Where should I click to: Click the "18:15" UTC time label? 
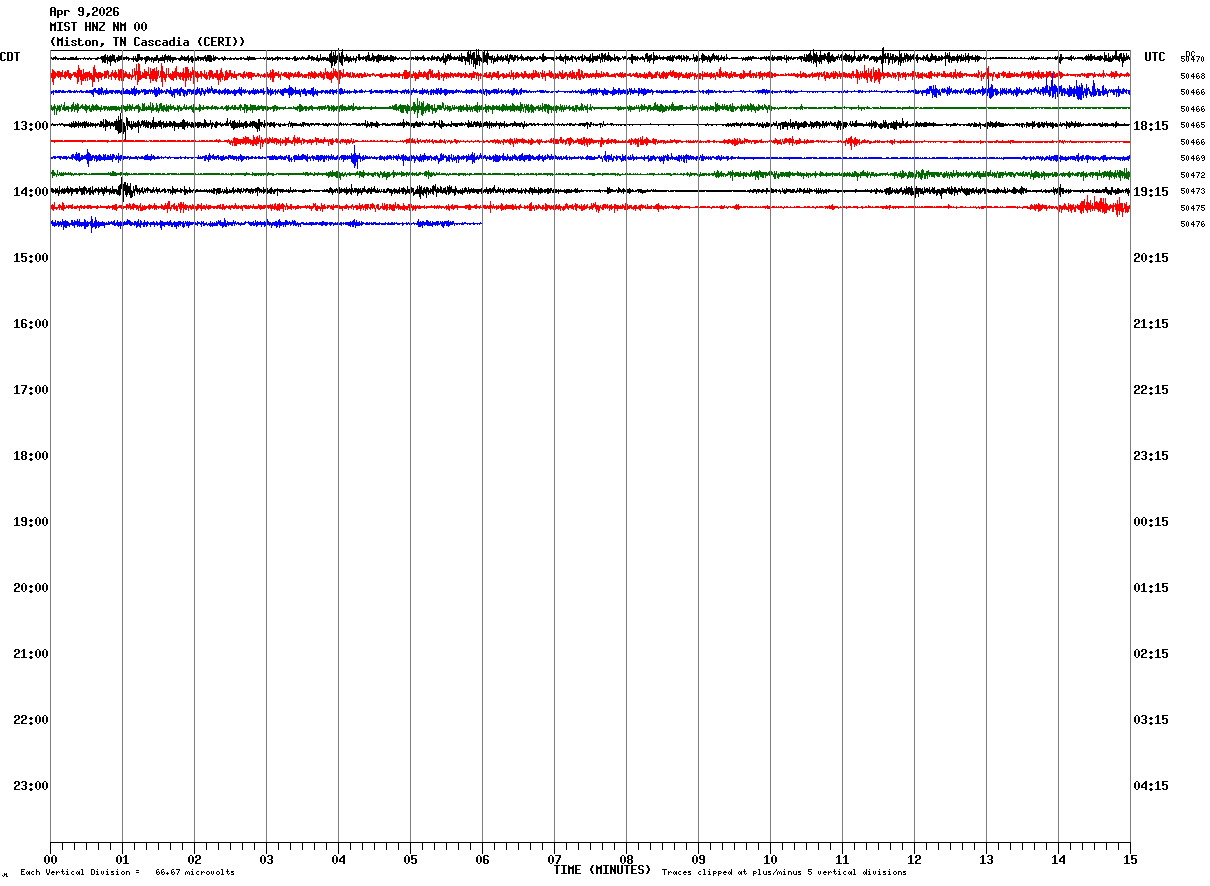point(1151,126)
